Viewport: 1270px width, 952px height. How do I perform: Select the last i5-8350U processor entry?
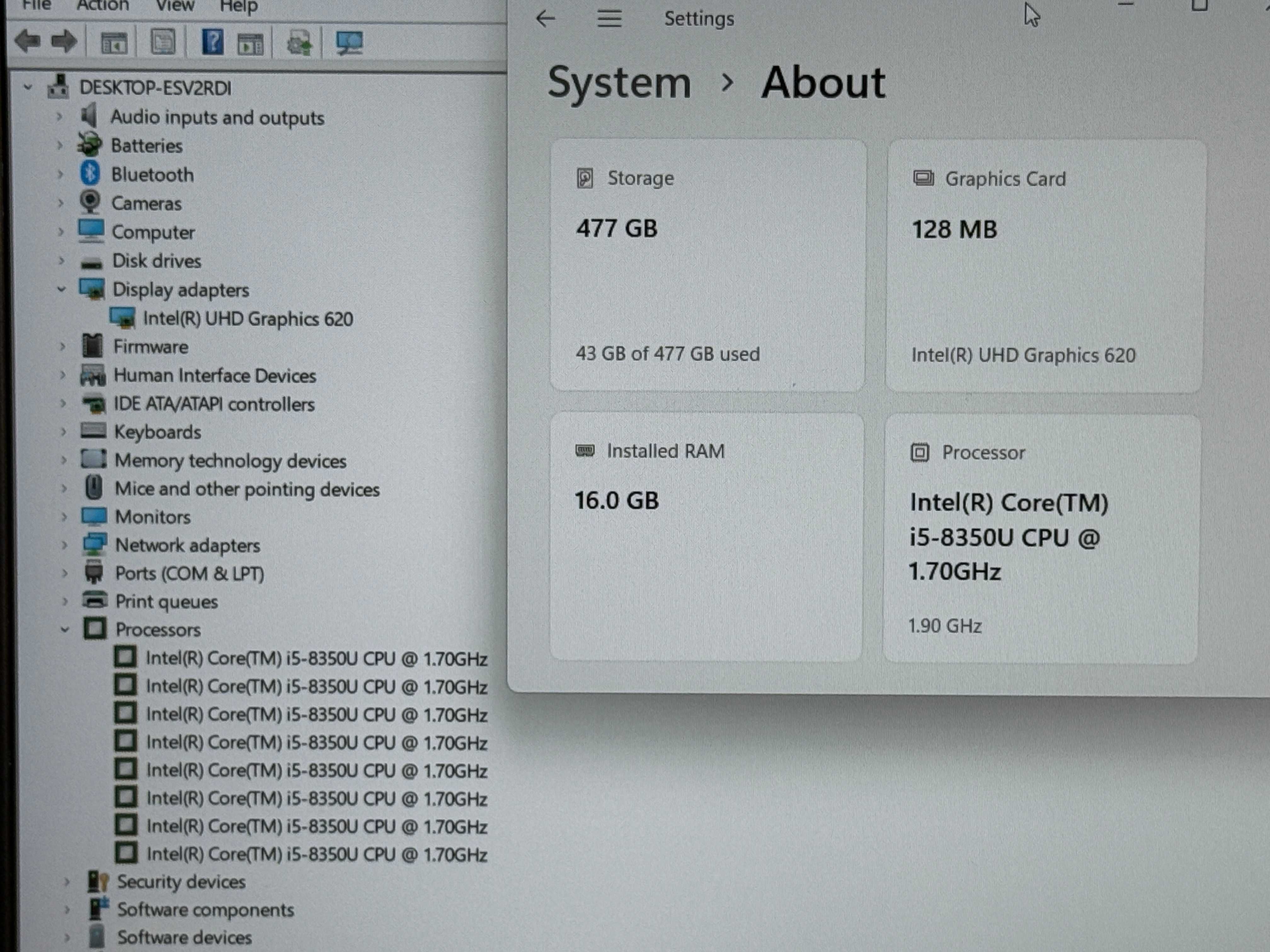click(x=317, y=854)
